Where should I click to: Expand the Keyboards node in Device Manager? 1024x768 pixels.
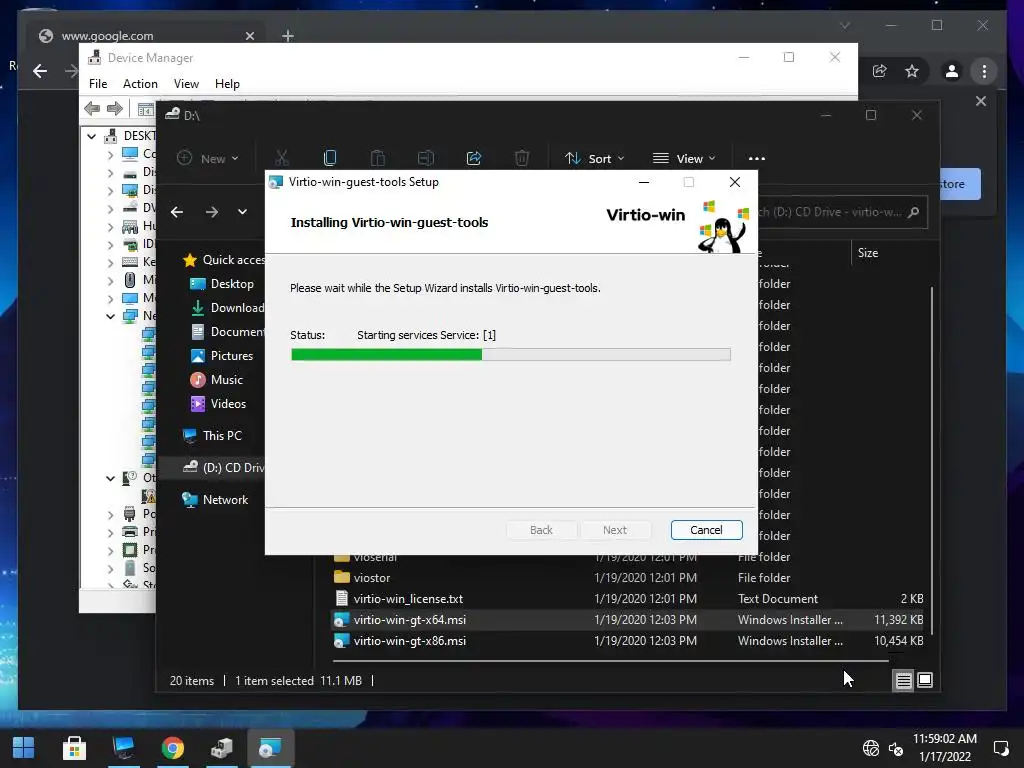click(x=110, y=263)
